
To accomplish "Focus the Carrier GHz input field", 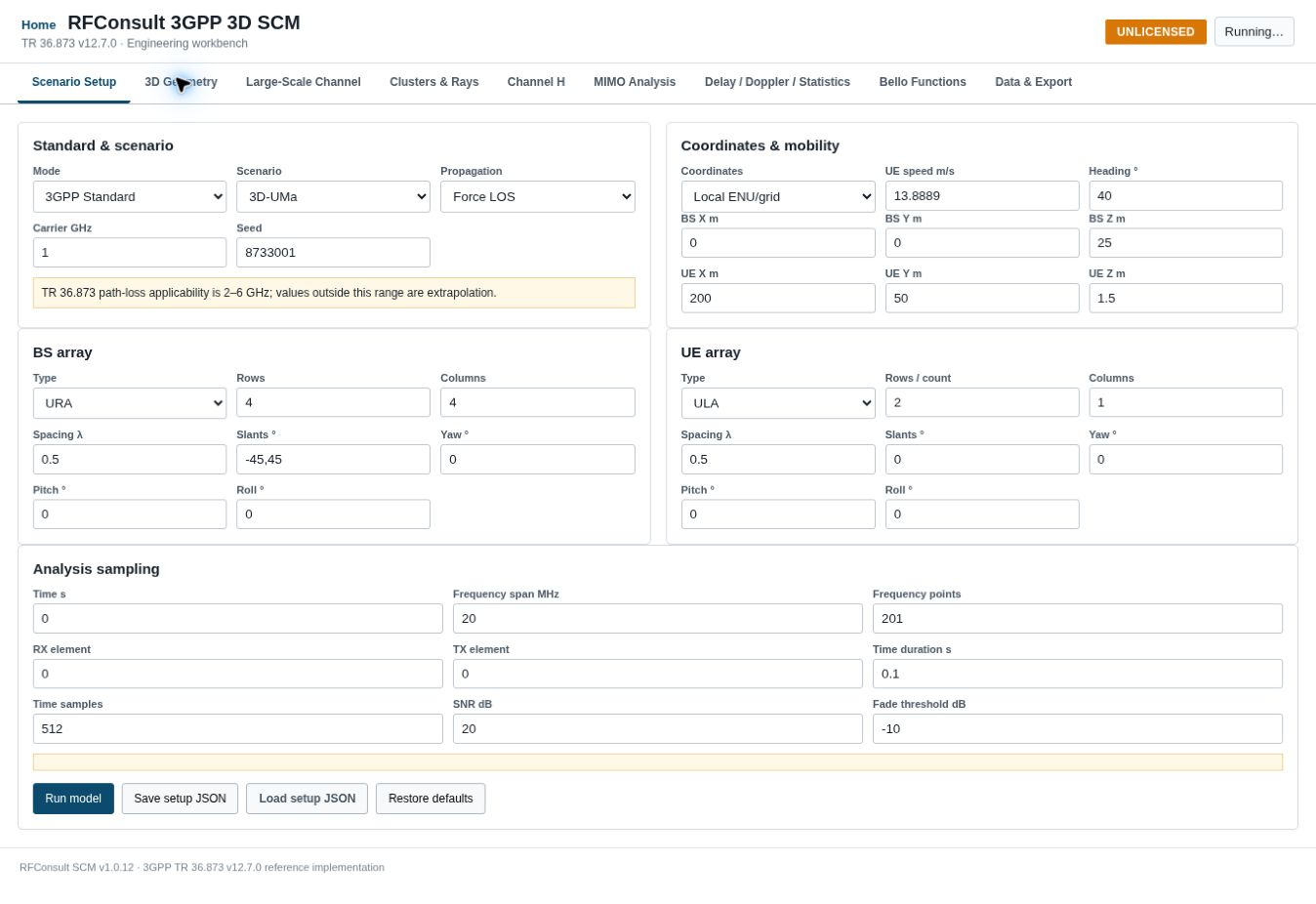I will (x=130, y=252).
